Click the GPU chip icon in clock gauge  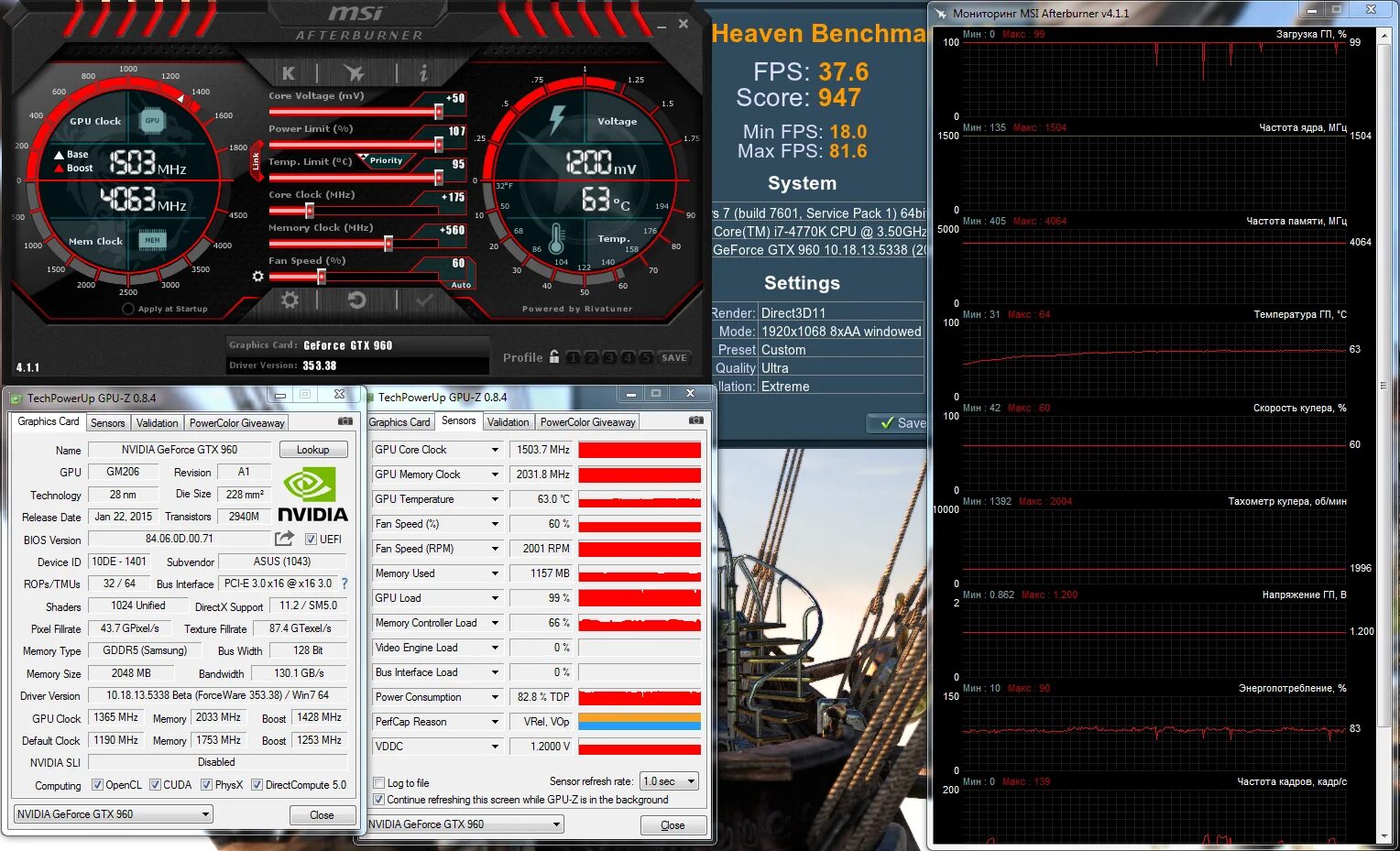[x=152, y=120]
